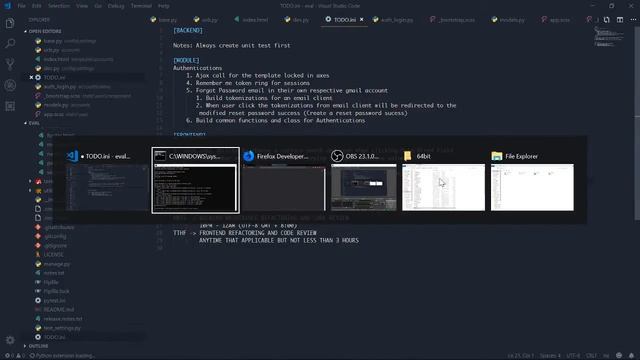This screenshot has height=360, width=640.
Task: Open the Help menu
Action: 164,6
